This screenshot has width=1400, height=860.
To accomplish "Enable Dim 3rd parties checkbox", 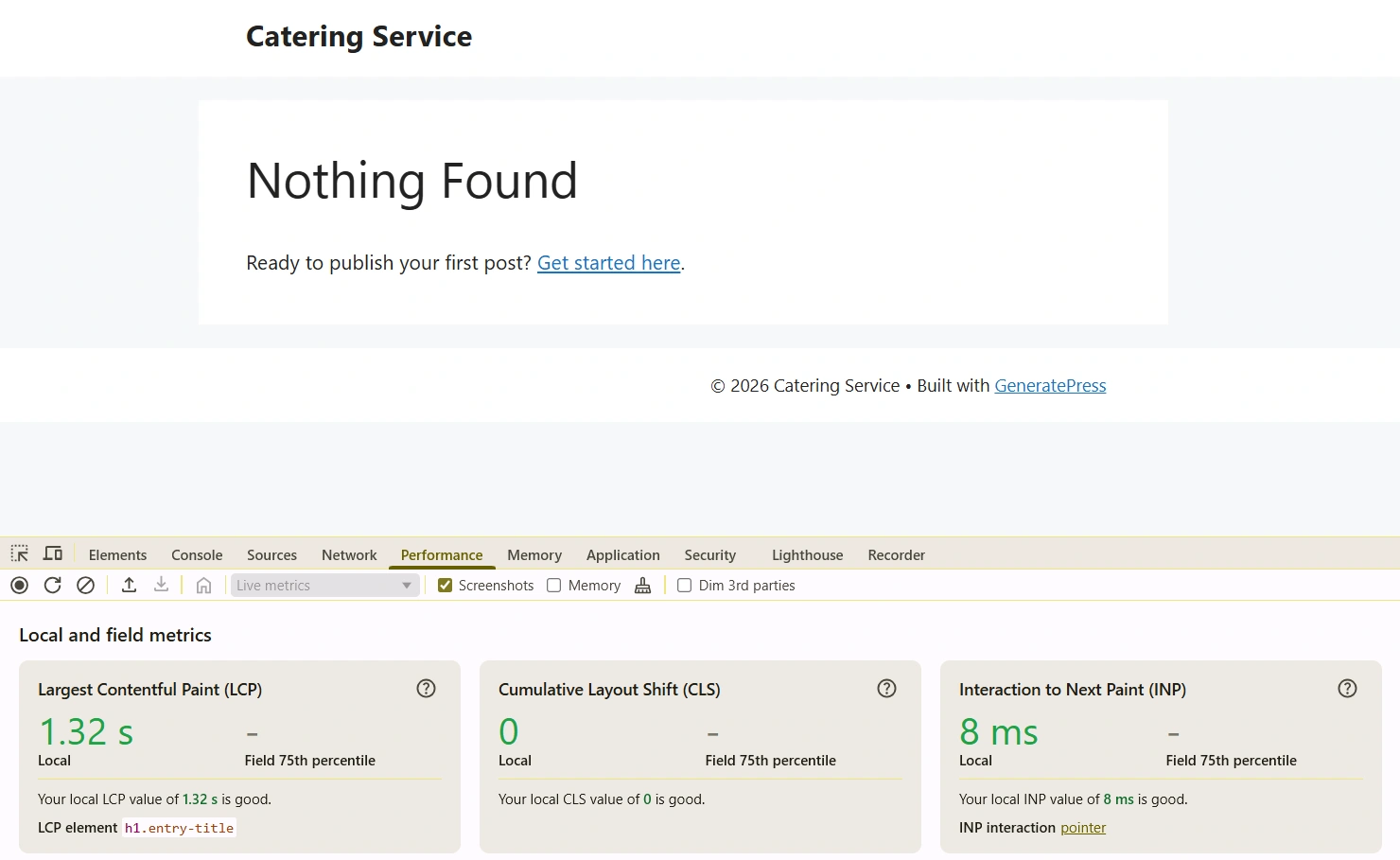I will [685, 586].
